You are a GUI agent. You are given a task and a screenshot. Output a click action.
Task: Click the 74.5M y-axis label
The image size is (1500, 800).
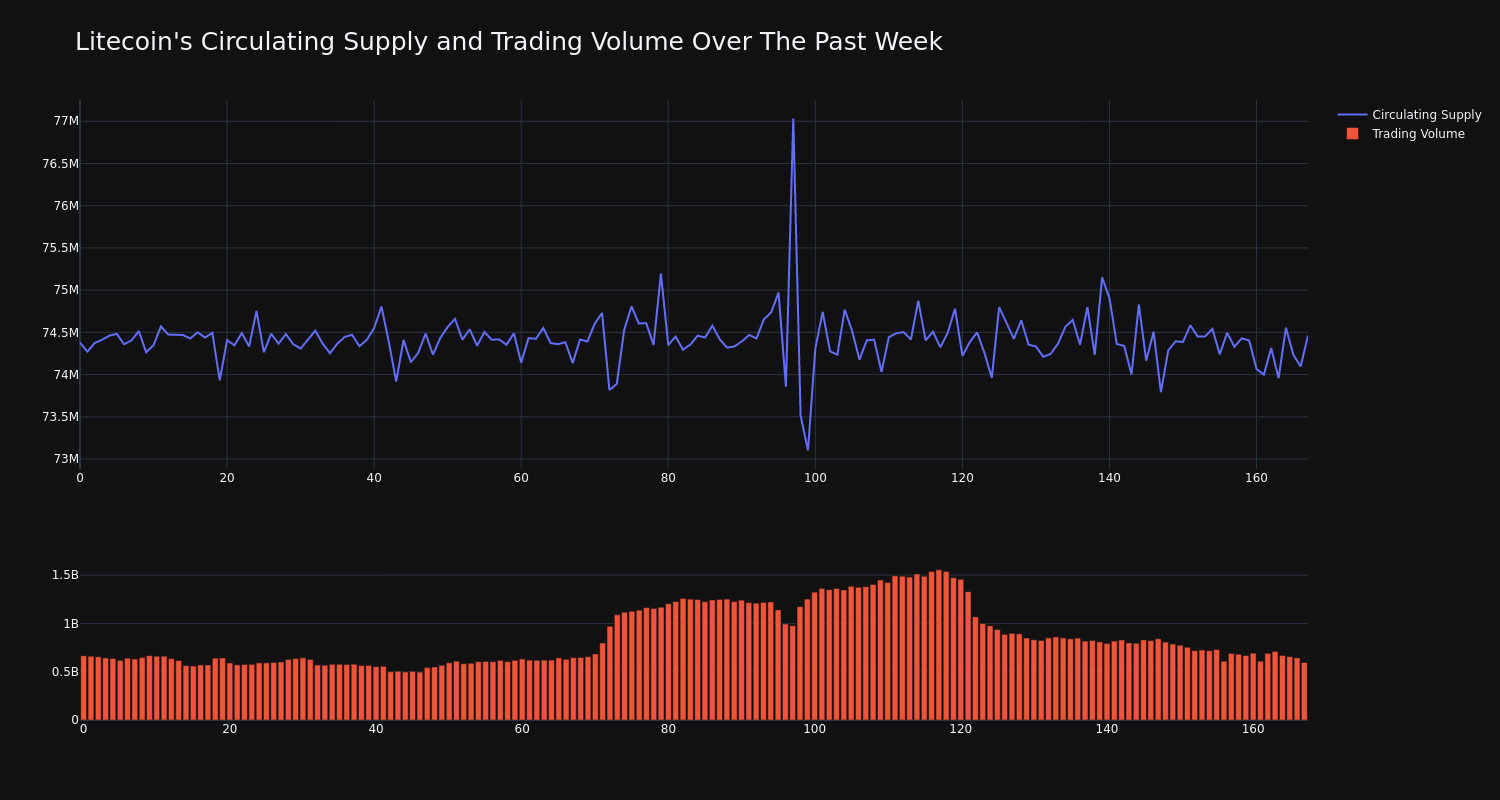point(60,333)
